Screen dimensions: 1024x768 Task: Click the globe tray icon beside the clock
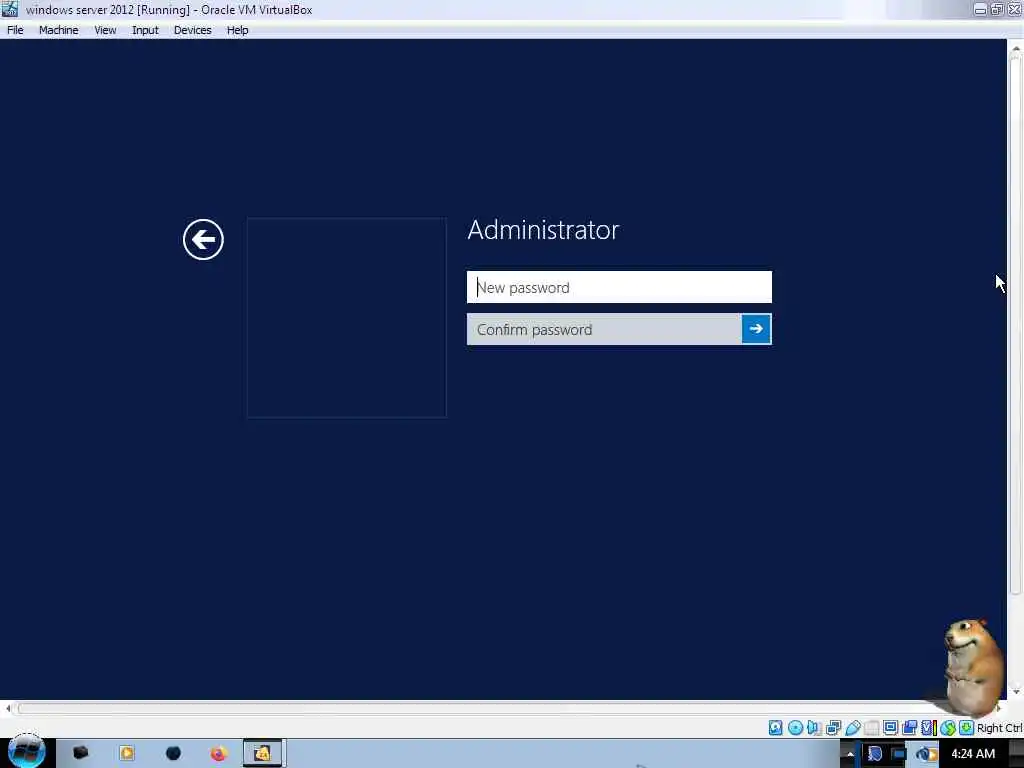click(x=927, y=754)
